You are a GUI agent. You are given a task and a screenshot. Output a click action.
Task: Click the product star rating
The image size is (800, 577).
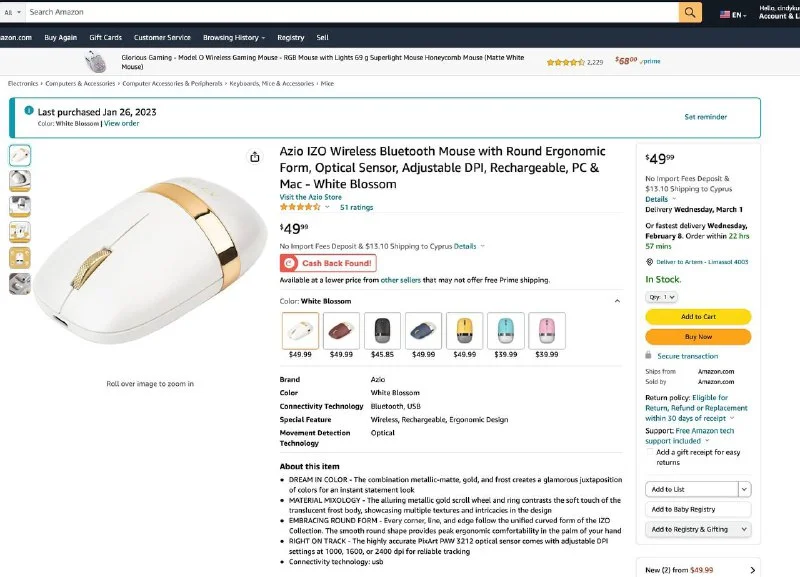point(300,207)
